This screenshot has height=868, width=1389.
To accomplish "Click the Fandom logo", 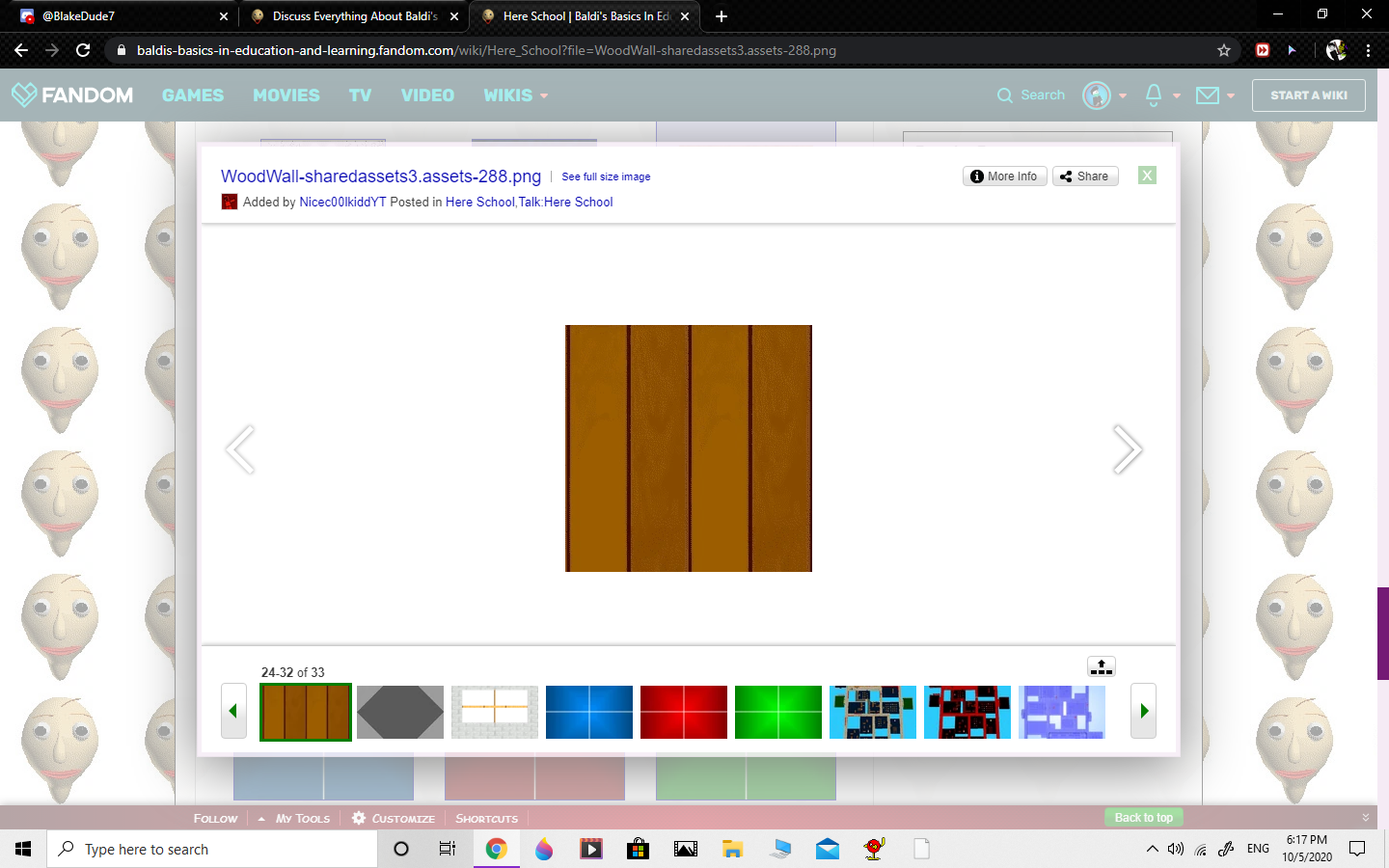I will 72,95.
